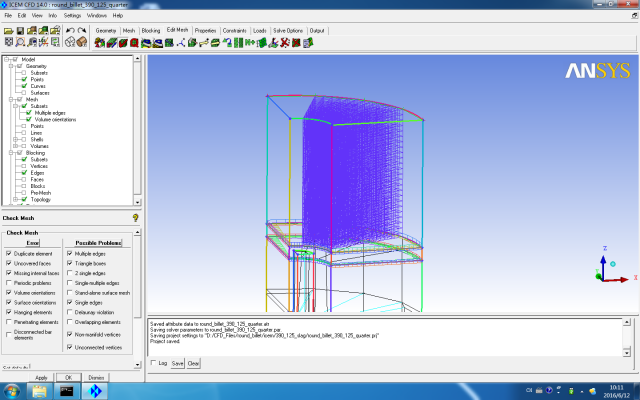Click the Redo arrow icon
The width and height of the screenshot is (640, 400).
coord(81,30)
